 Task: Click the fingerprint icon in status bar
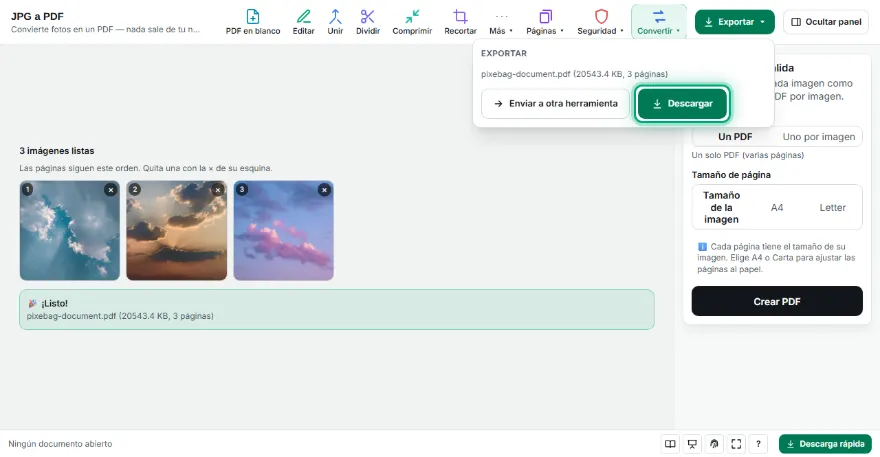click(x=714, y=444)
